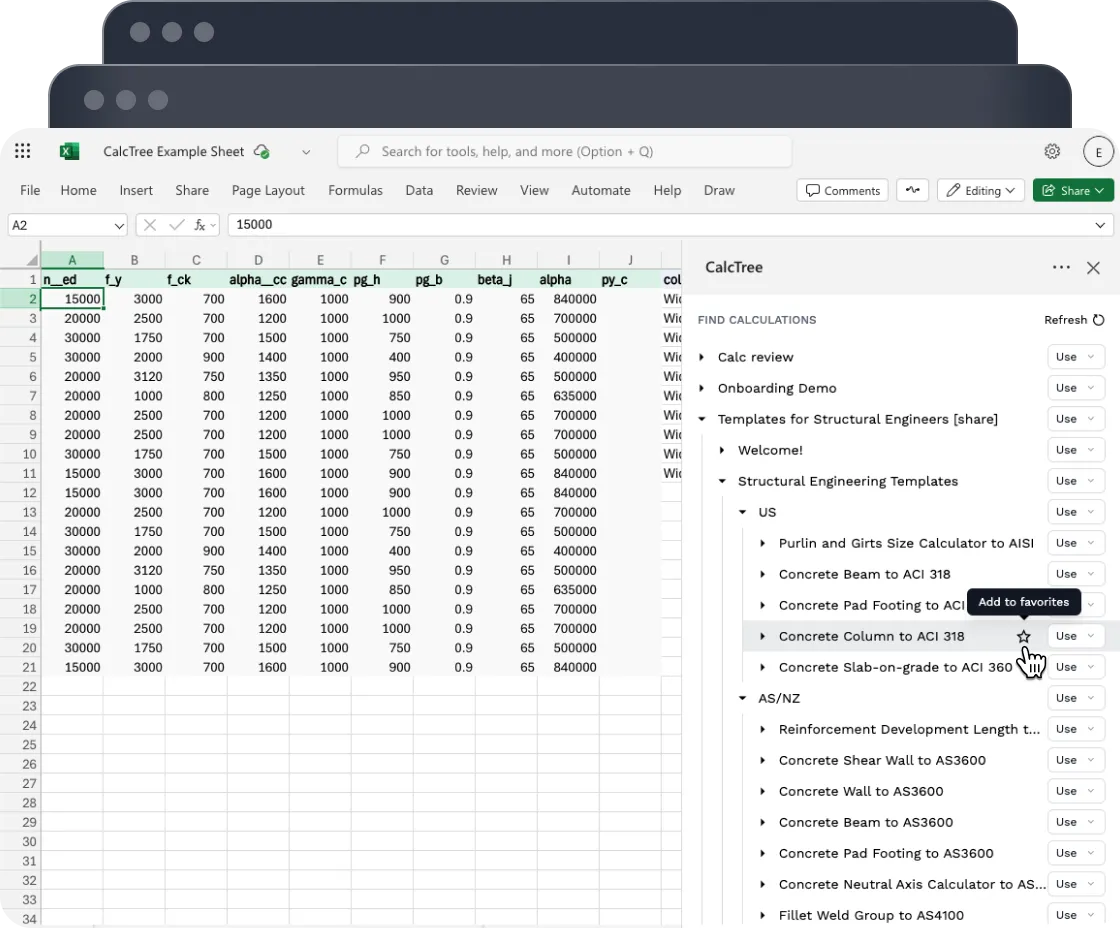Expand the Welcome! tree node
Viewport: 1120px width, 928px height.
(x=722, y=450)
